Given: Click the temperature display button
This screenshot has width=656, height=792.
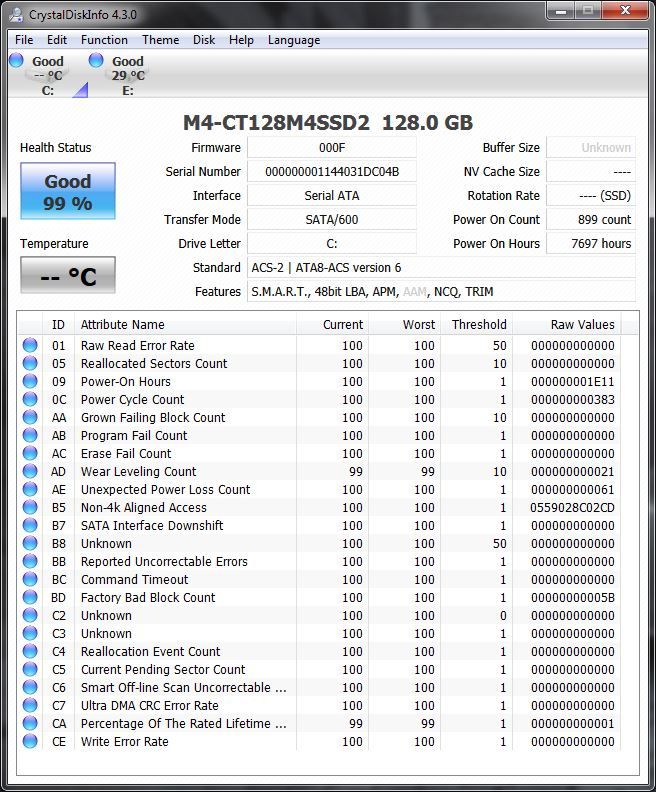Looking at the screenshot, I should point(68,276).
